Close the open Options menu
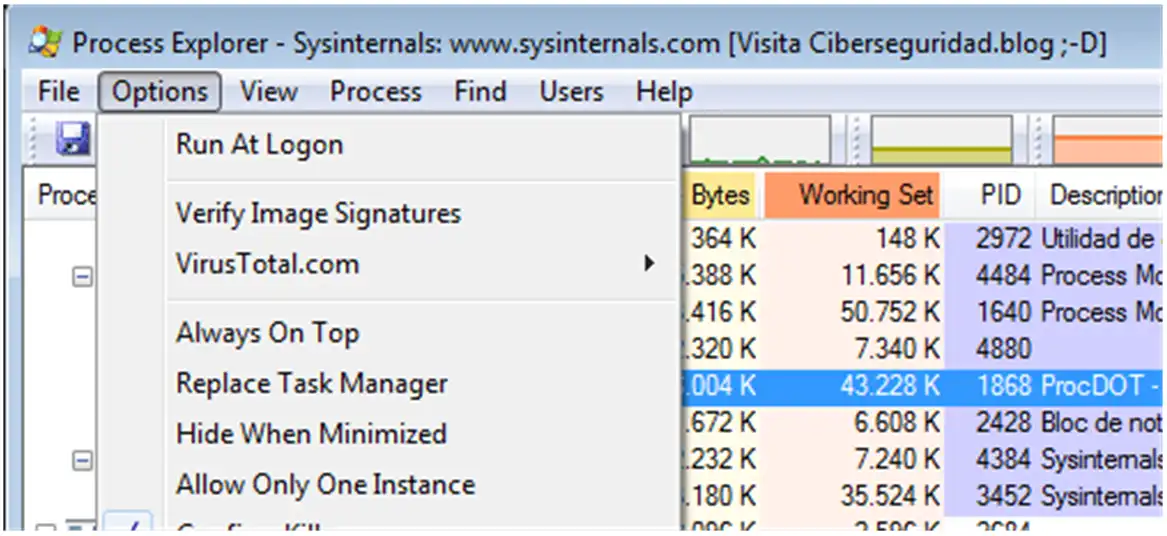 tap(159, 92)
